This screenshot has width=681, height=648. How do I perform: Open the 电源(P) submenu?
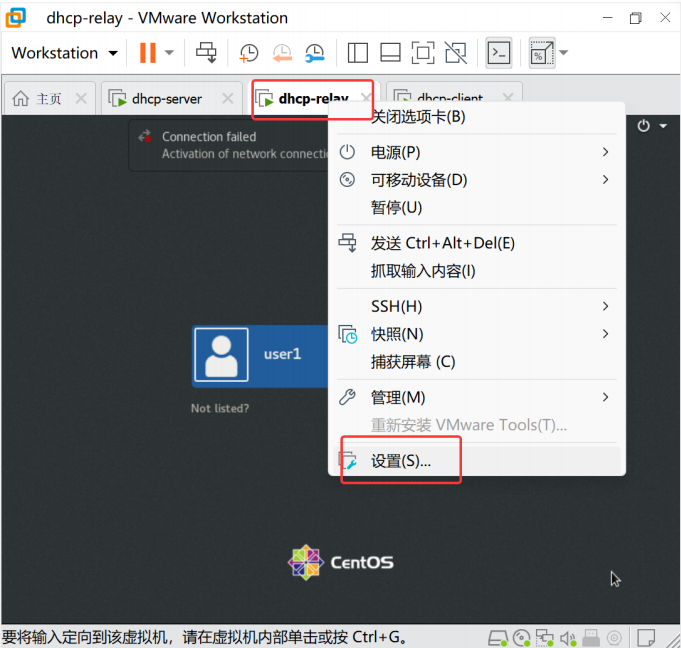[477, 152]
